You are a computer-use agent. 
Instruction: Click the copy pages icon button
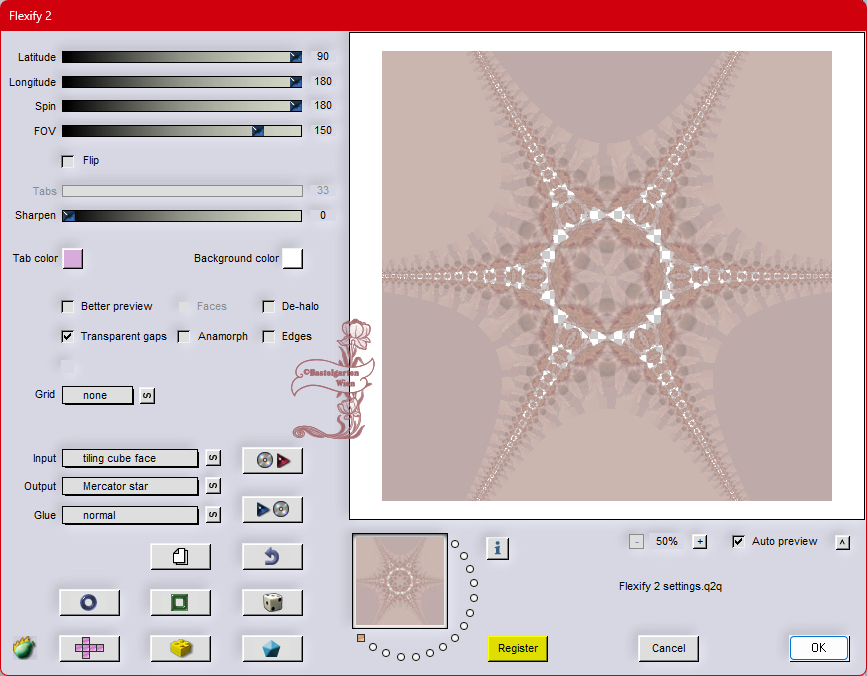coord(180,557)
